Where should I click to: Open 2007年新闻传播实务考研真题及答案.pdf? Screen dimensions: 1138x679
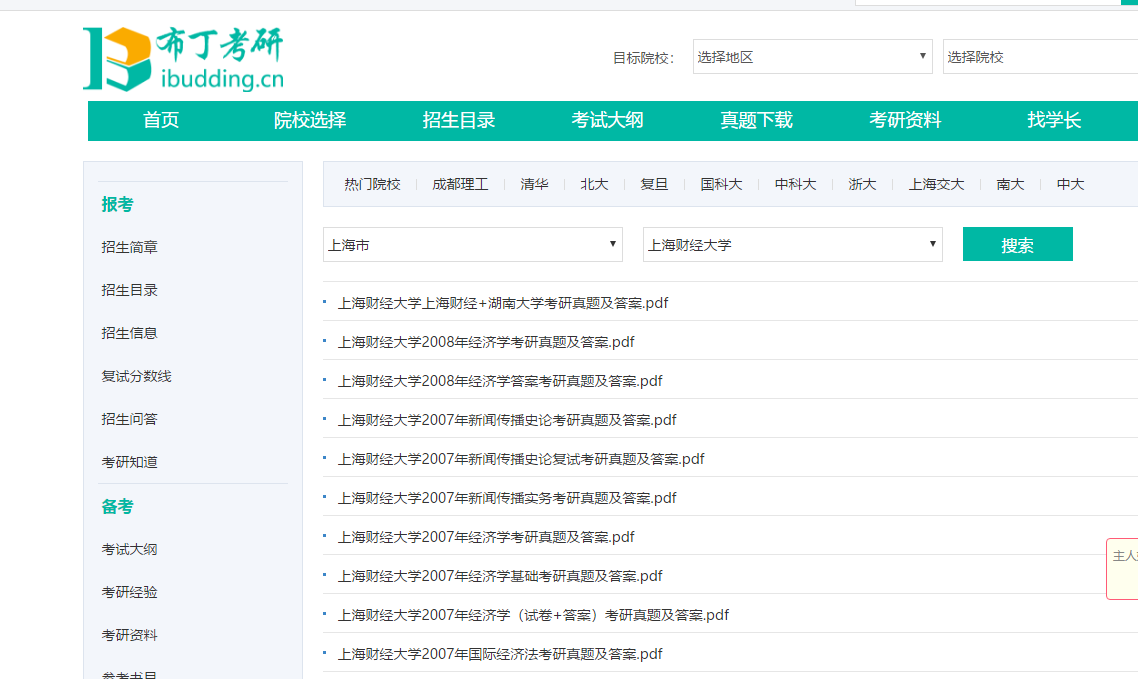[x=507, y=498]
